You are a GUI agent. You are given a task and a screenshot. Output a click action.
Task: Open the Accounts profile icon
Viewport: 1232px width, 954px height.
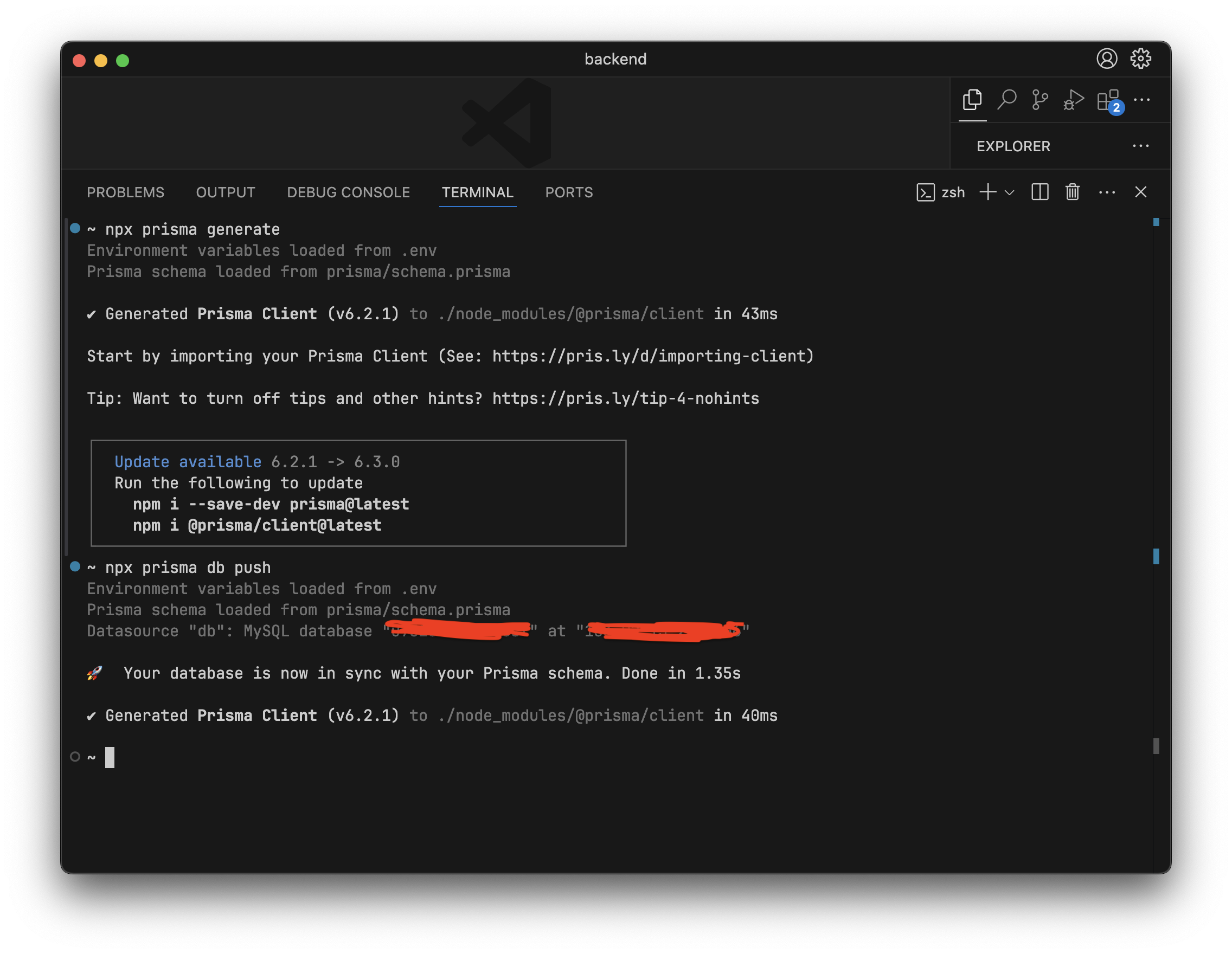click(1107, 59)
